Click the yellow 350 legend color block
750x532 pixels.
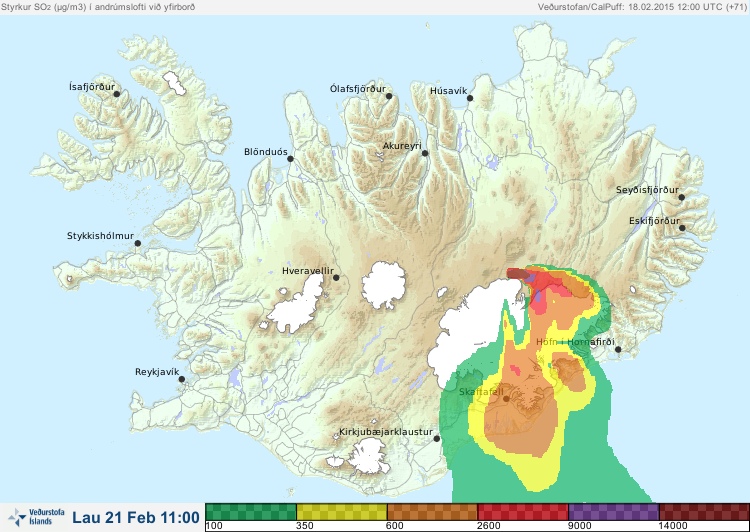(342, 512)
